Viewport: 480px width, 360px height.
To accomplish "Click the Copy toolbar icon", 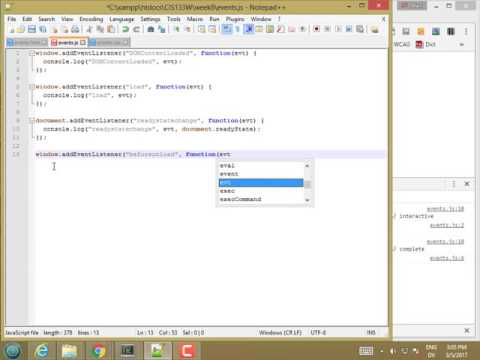I will point(100,30).
